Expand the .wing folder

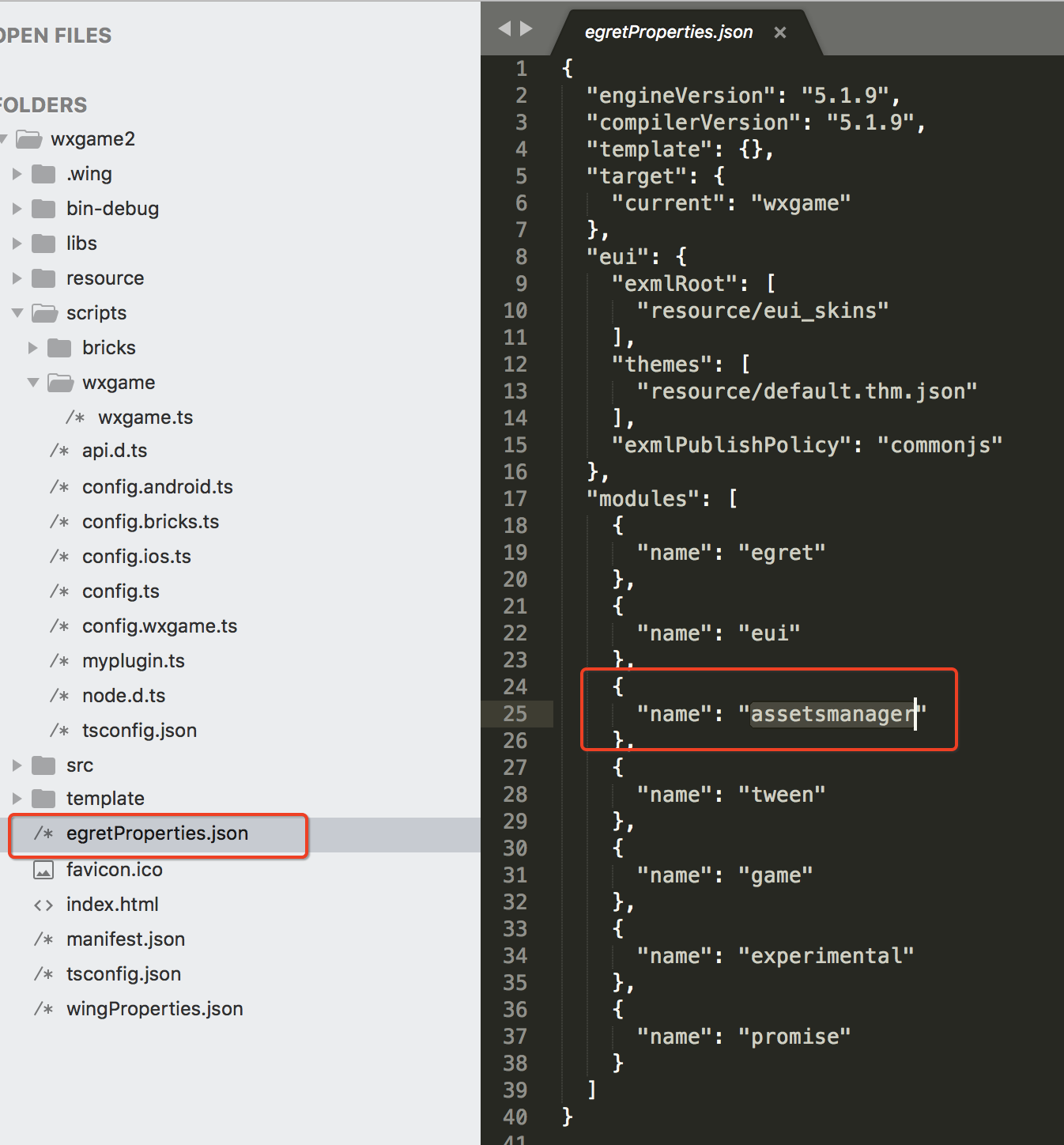(x=17, y=174)
